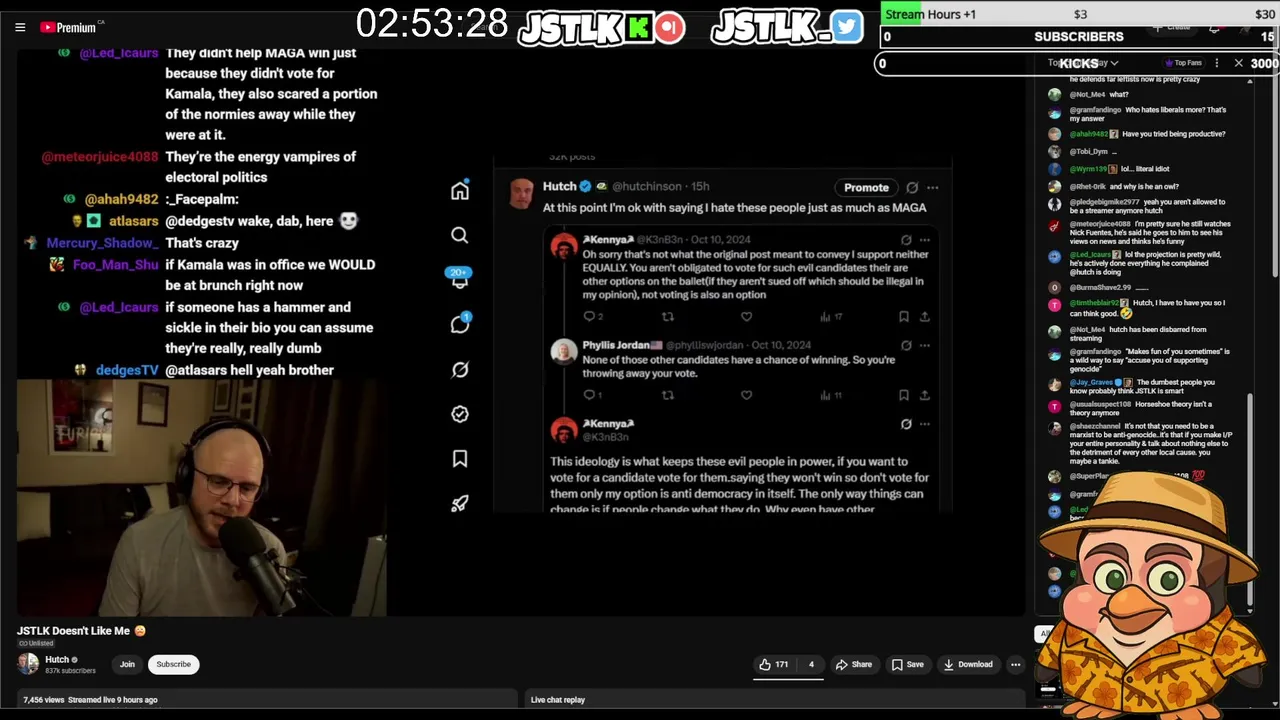Click @BurmaShave2.99 chat username
This screenshot has width=1280, height=720.
click(1100, 287)
